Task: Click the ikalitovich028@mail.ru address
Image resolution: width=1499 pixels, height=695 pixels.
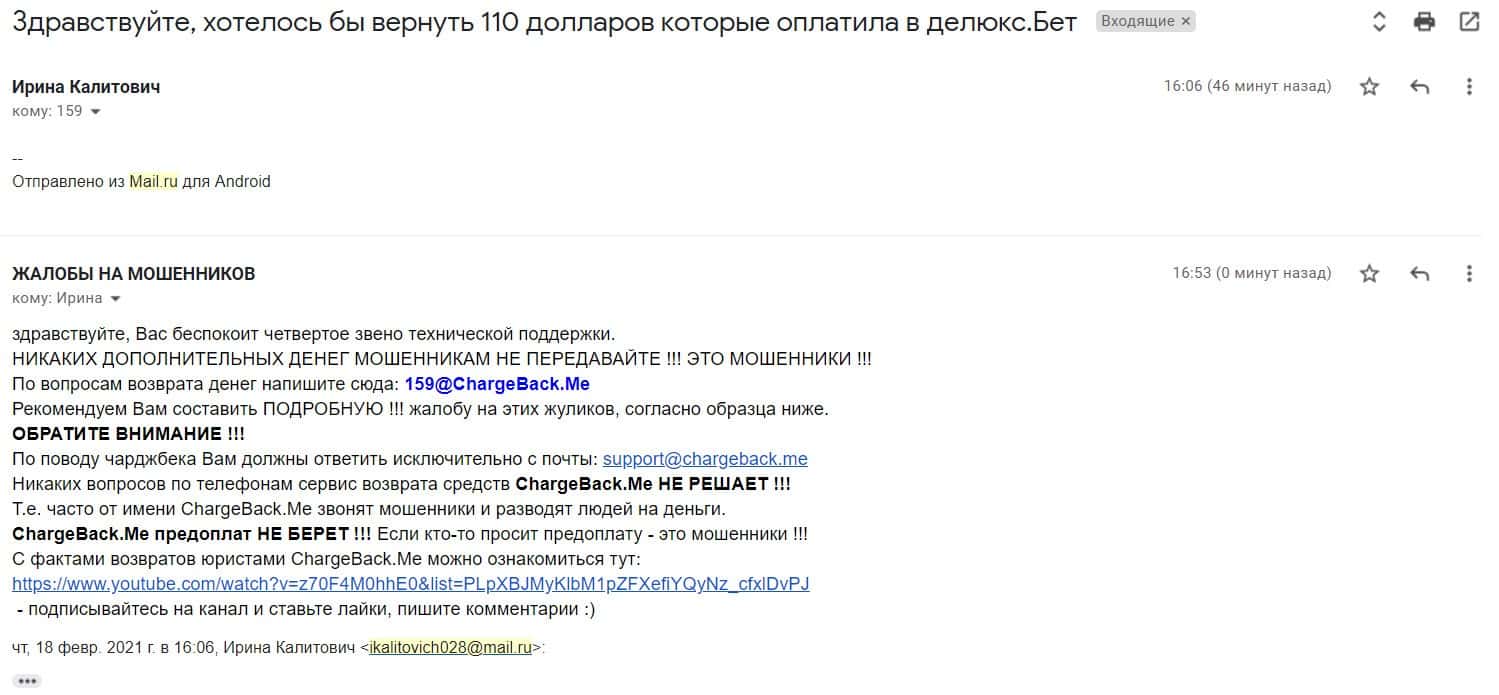Action: click(450, 648)
